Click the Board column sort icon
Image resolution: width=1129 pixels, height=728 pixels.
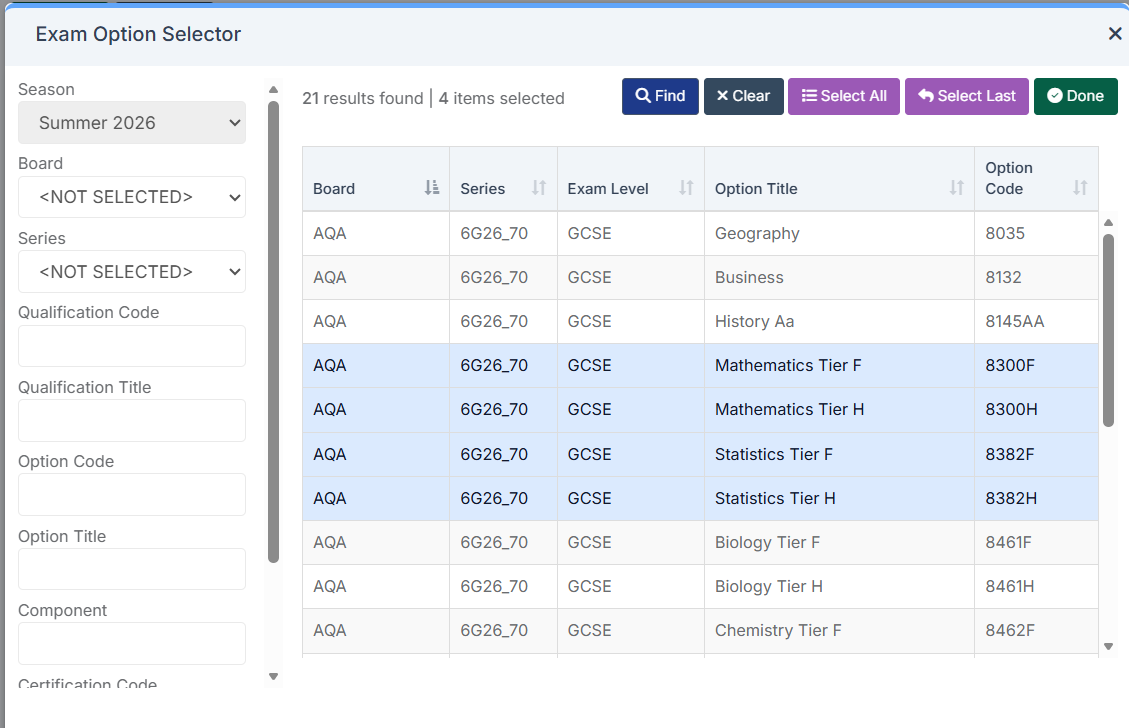pos(431,188)
